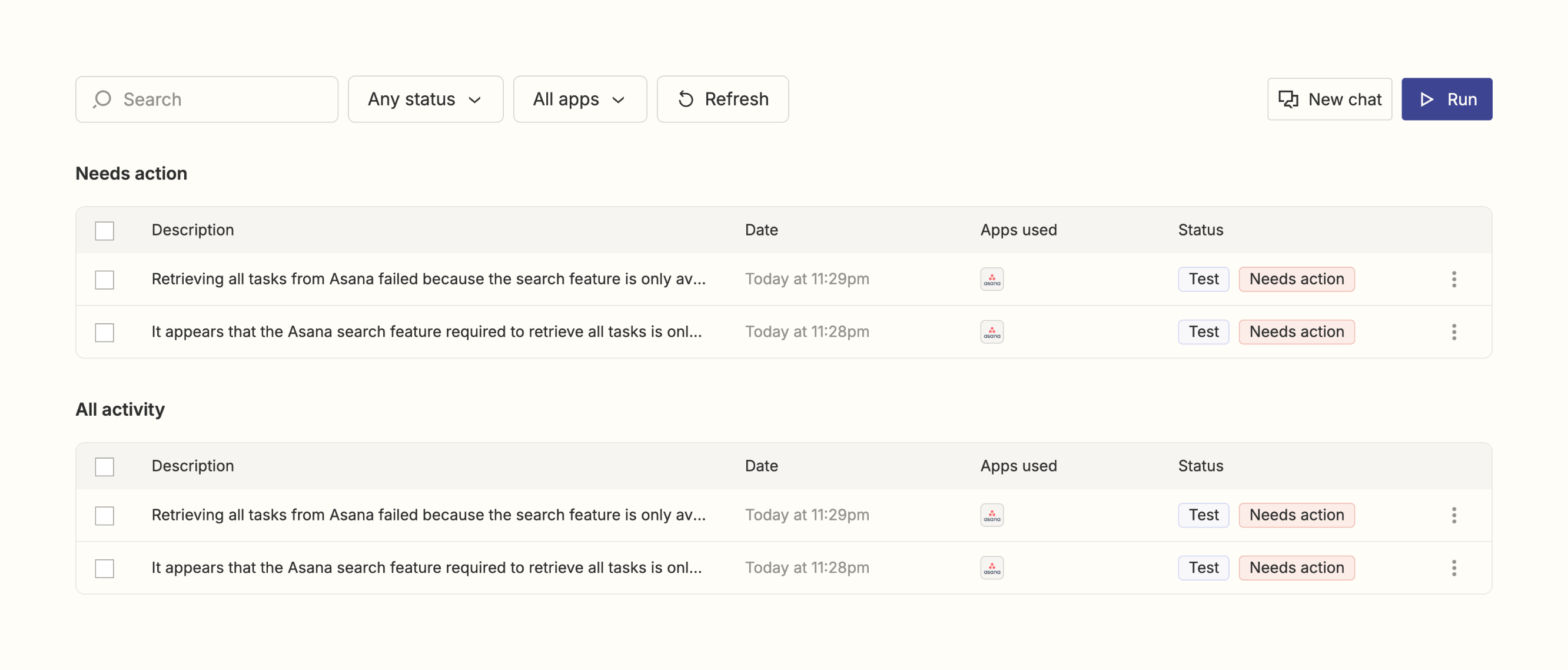The image size is (1568, 670).
Task: Refresh the activity list
Action: pyautogui.click(x=723, y=99)
